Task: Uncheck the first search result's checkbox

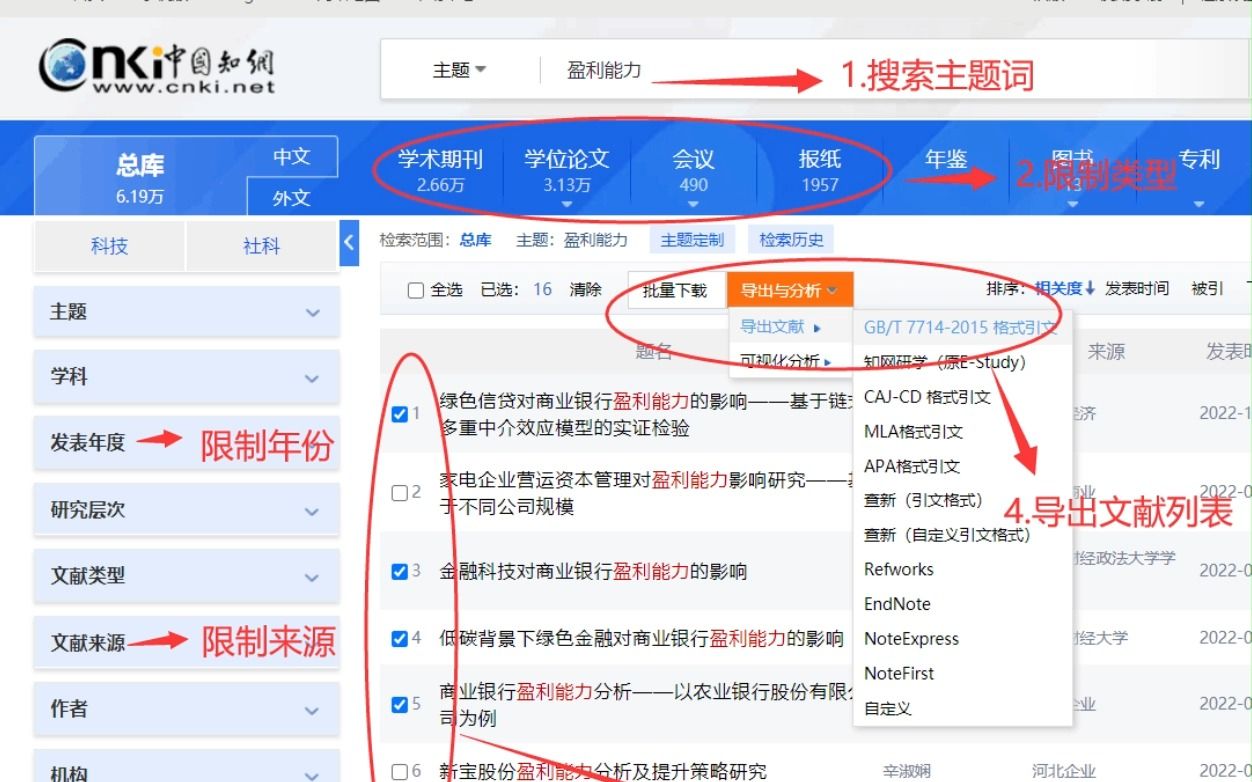Action: click(398, 413)
